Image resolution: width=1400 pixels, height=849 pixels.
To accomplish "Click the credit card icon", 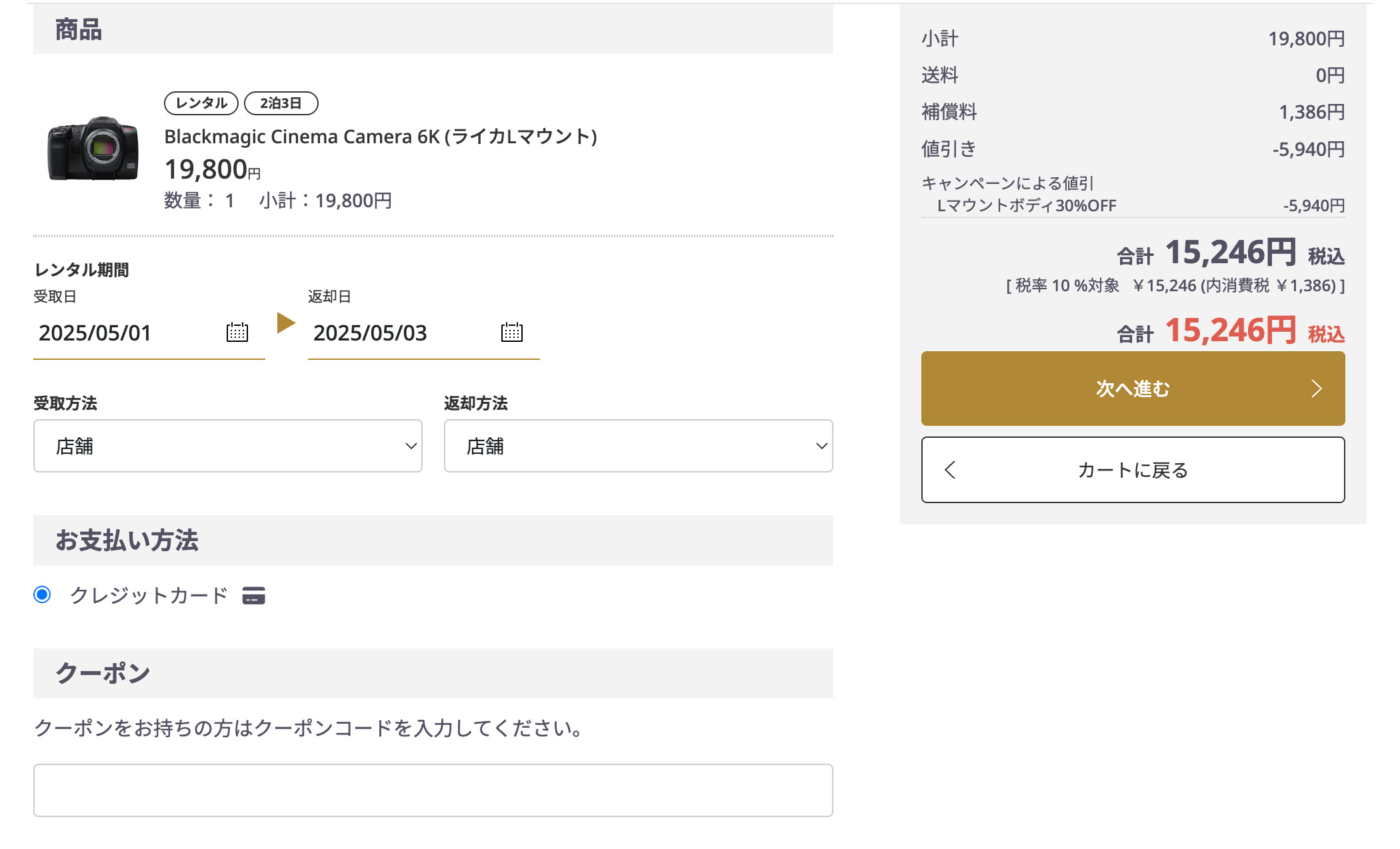I will [x=253, y=595].
